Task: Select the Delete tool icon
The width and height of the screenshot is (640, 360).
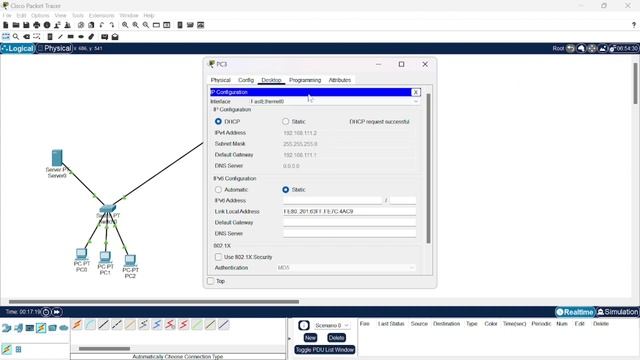Action: [x=27, y=37]
